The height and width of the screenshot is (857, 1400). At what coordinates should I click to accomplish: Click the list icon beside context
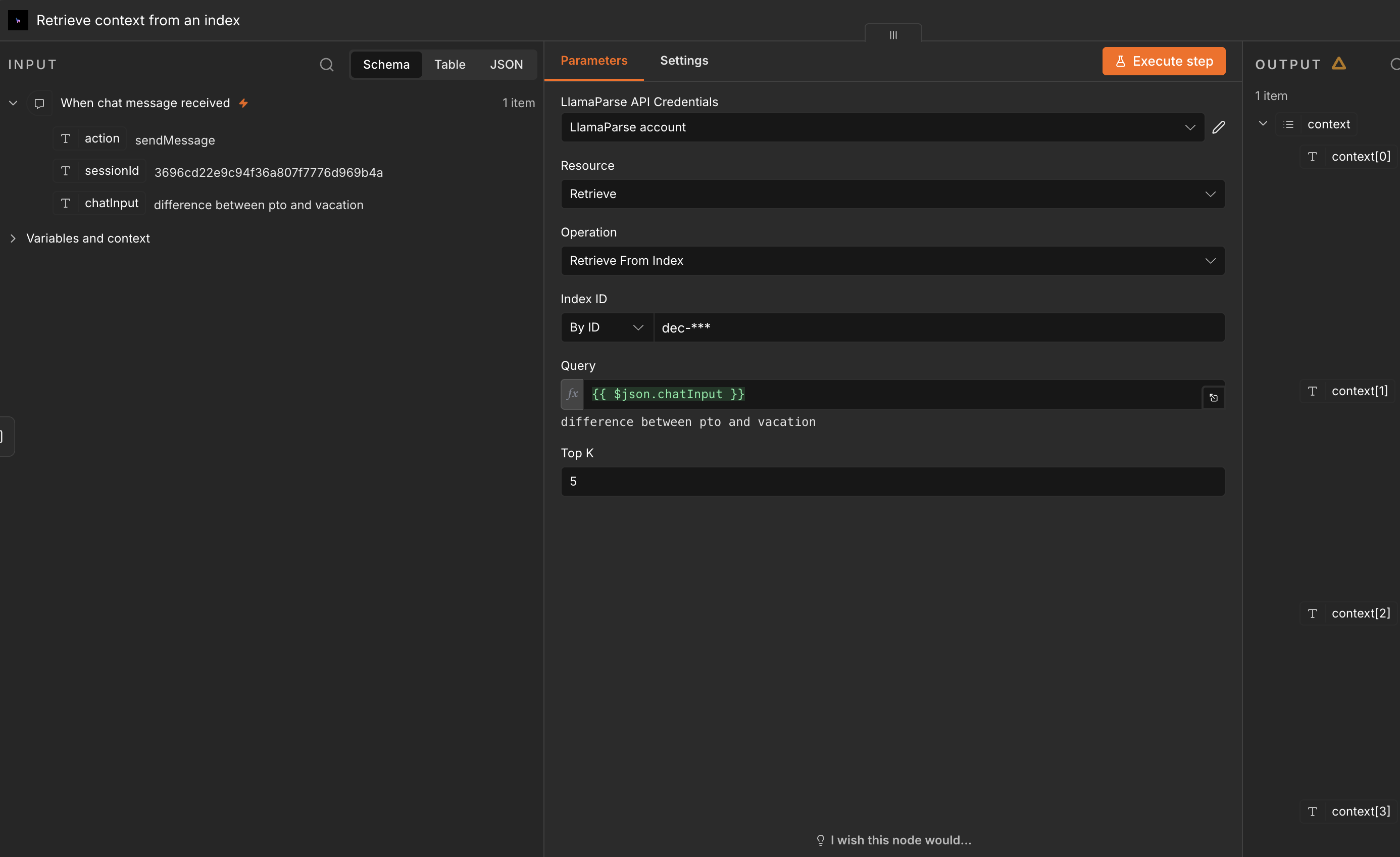point(1289,124)
